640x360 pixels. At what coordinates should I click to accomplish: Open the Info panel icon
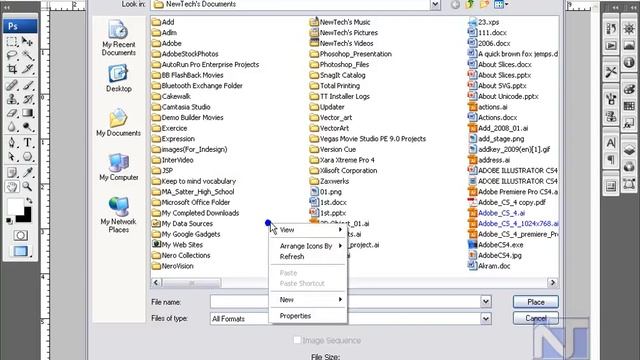(x=629, y=62)
